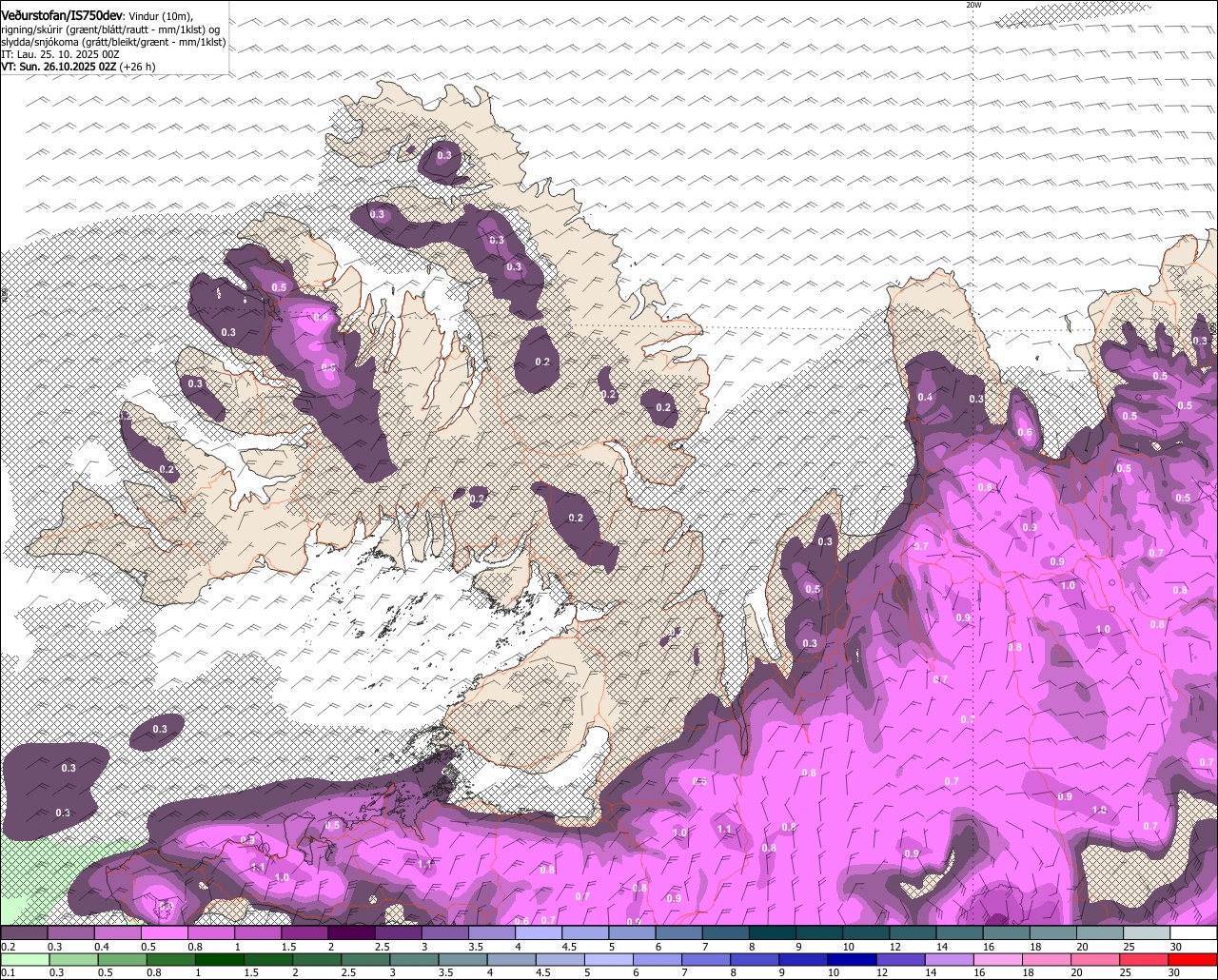Viewport: 1218px width, 980px height.
Task: Click the 0.4 precipitation value on the map
Action: (x=925, y=397)
